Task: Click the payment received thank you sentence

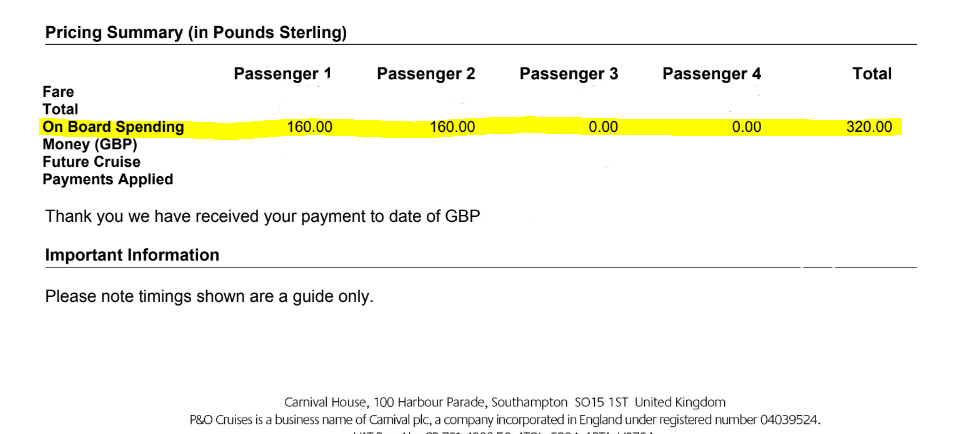Action: click(x=262, y=217)
